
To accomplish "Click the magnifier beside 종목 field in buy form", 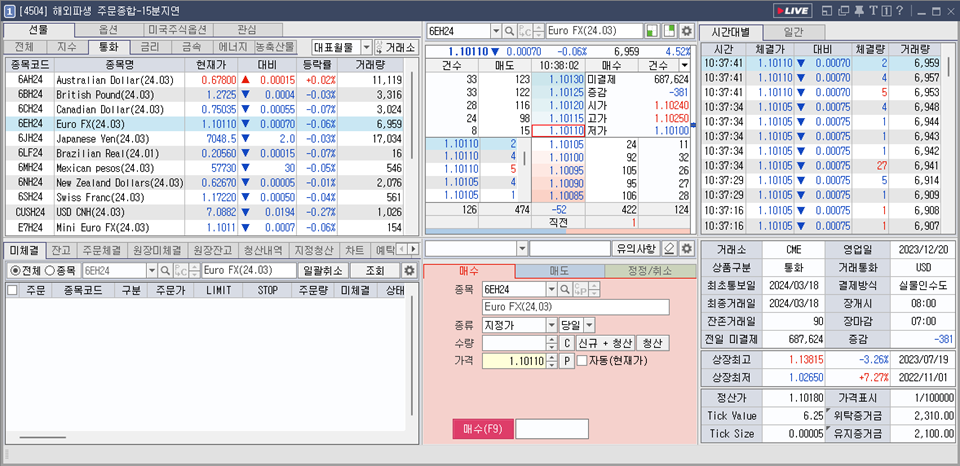I will 564,289.
